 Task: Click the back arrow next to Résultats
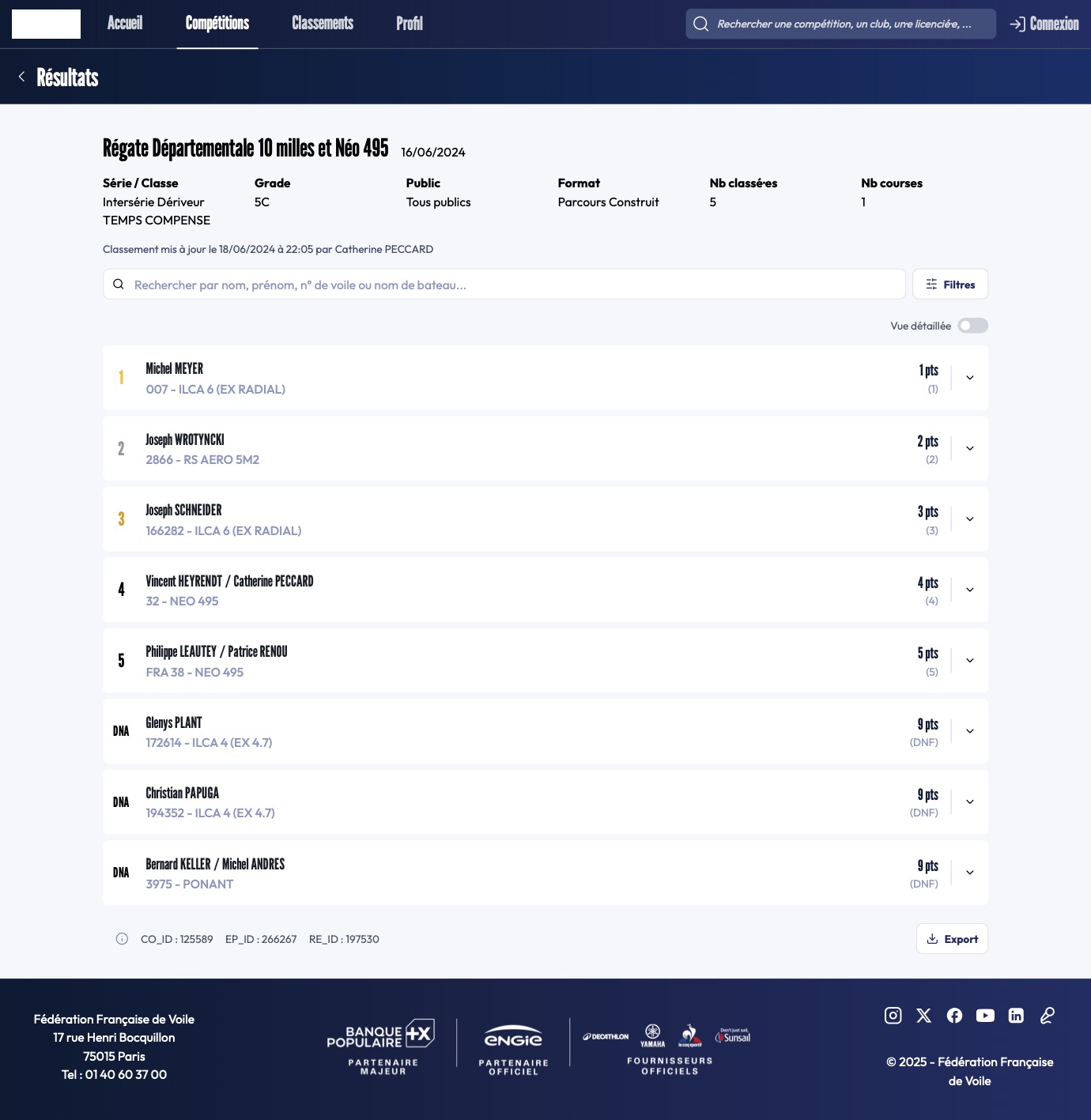[21, 77]
